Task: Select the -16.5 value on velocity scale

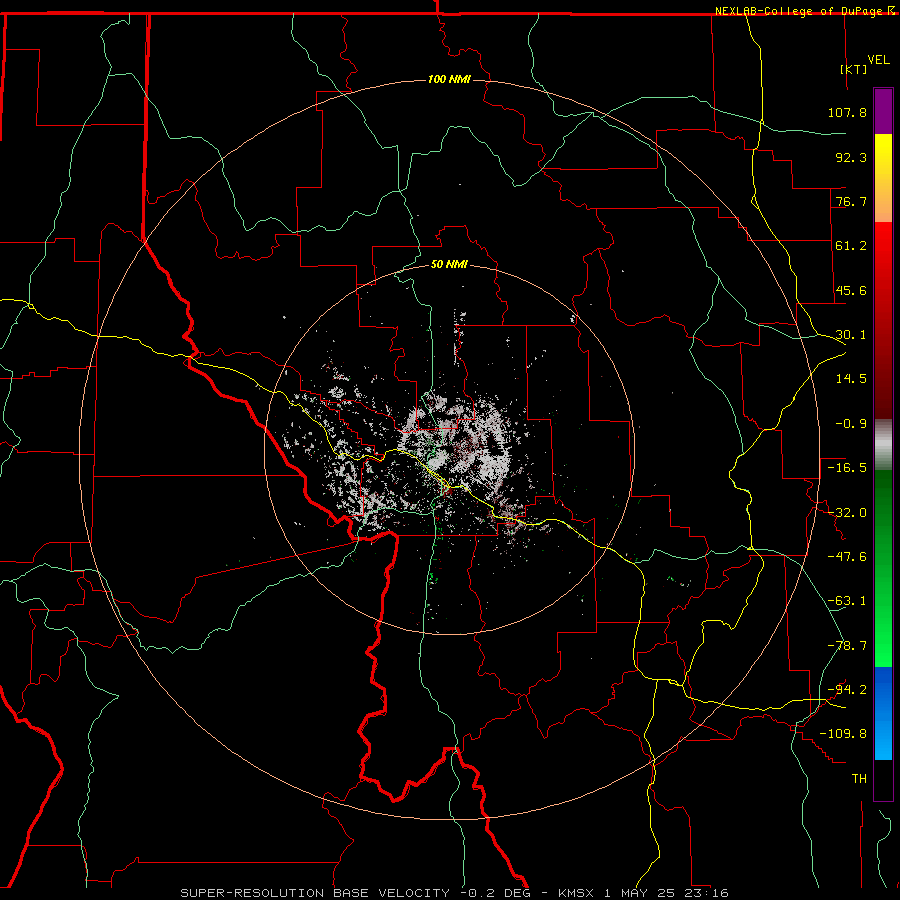Action: tap(847, 468)
